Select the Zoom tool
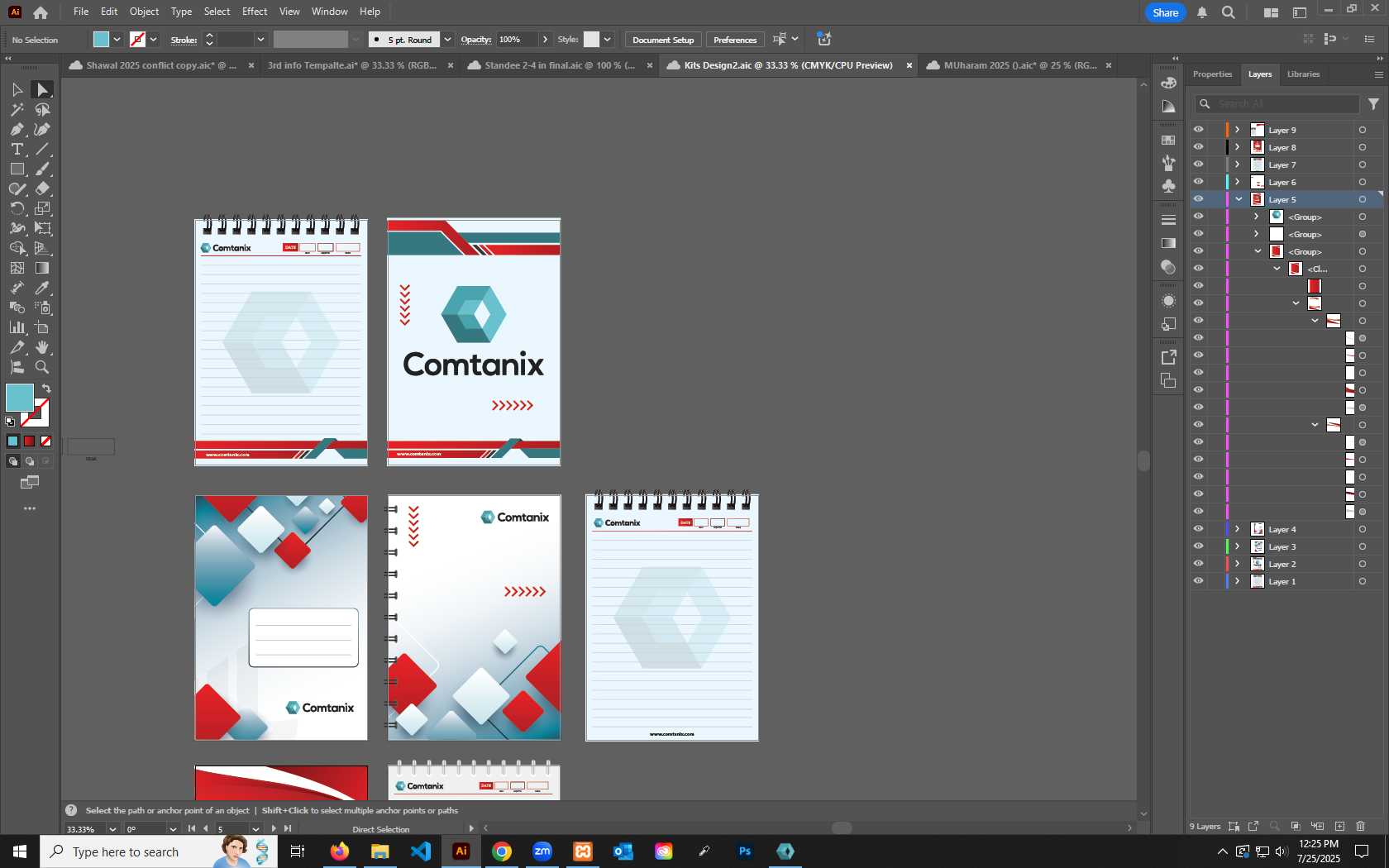Viewport: 1389px width, 868px height. tap(42, 367)
